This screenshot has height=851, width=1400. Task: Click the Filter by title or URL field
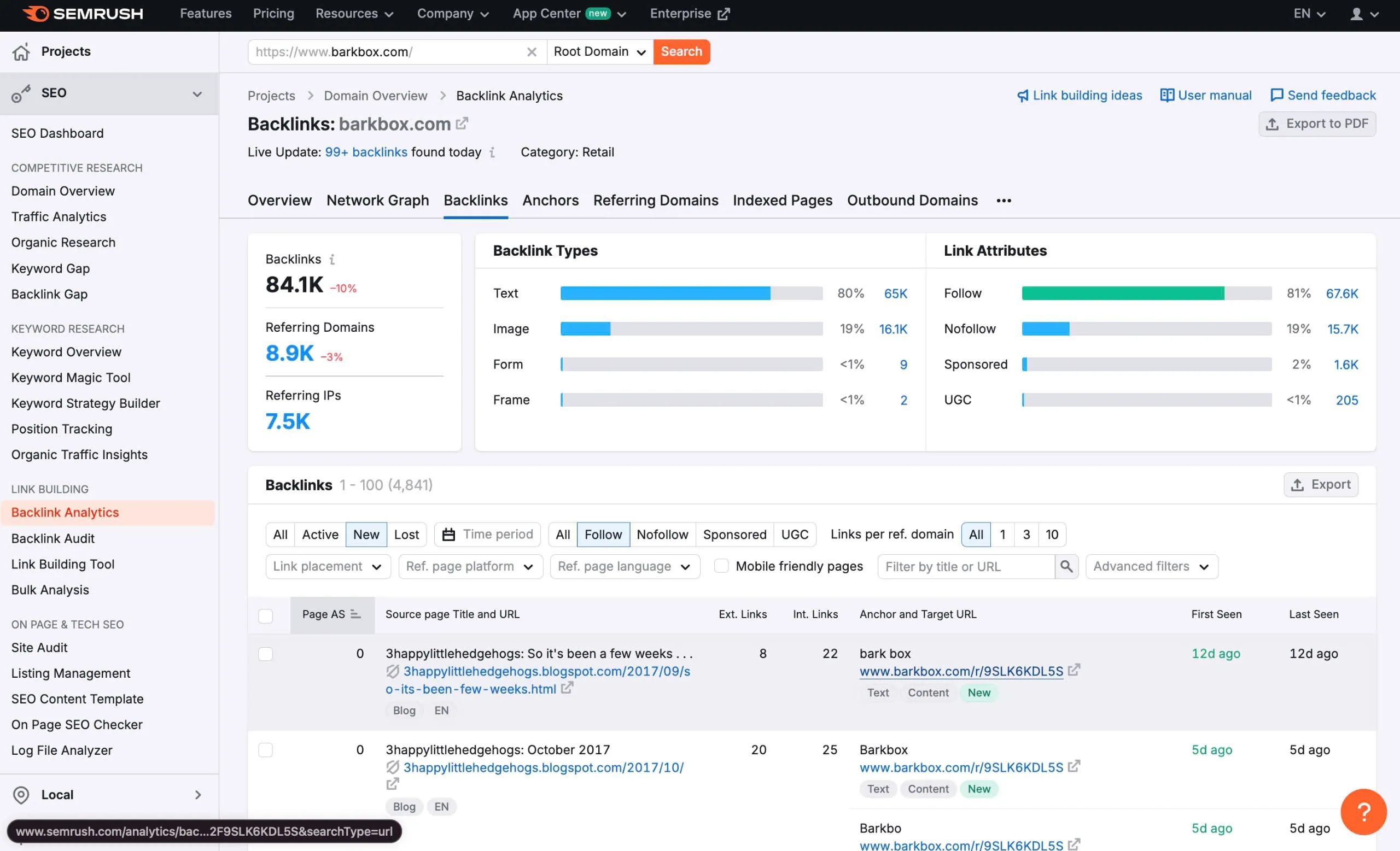(x=966, y=567)
